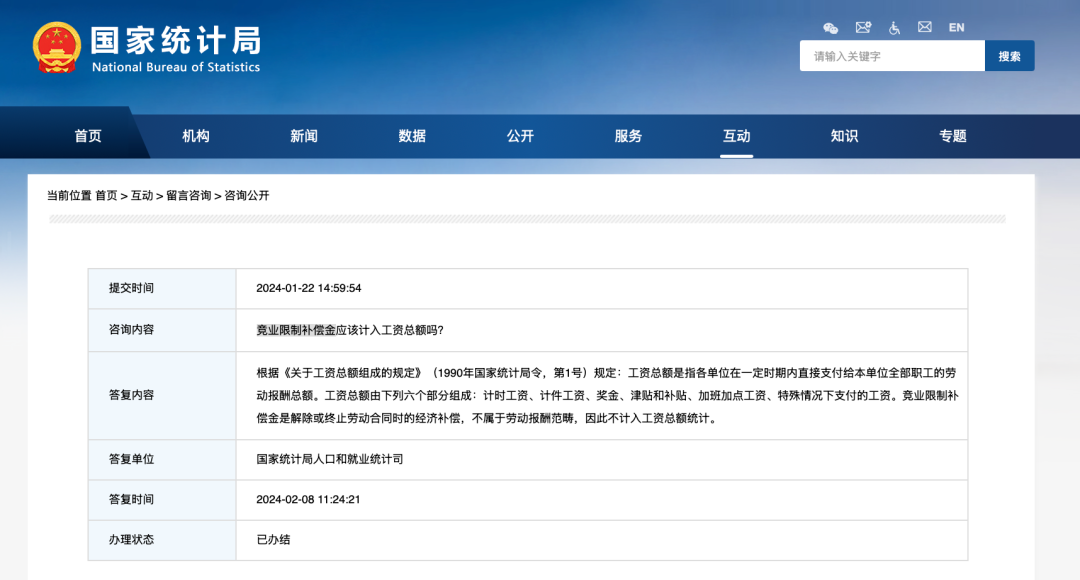The height and width of the screenshot is (580, 1080).
Task: Open the 公开 navigation menu
Action: 520,136
